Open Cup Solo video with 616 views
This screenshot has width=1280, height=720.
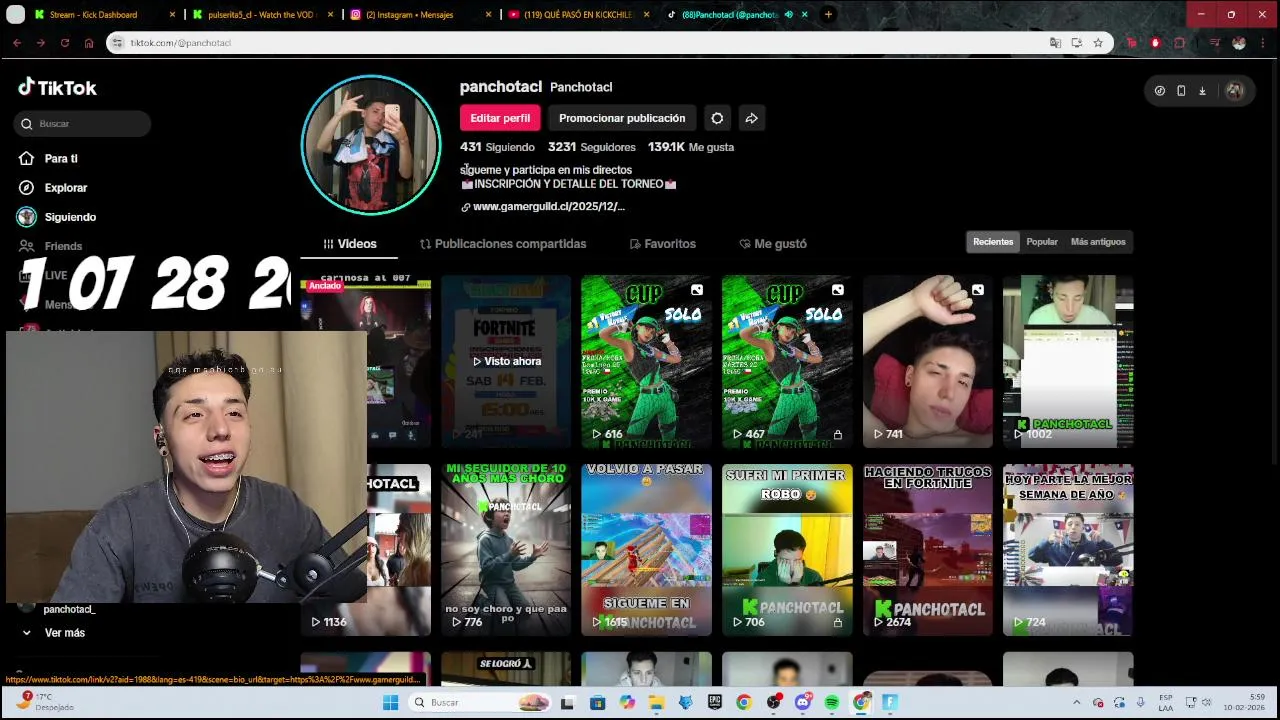646,361
